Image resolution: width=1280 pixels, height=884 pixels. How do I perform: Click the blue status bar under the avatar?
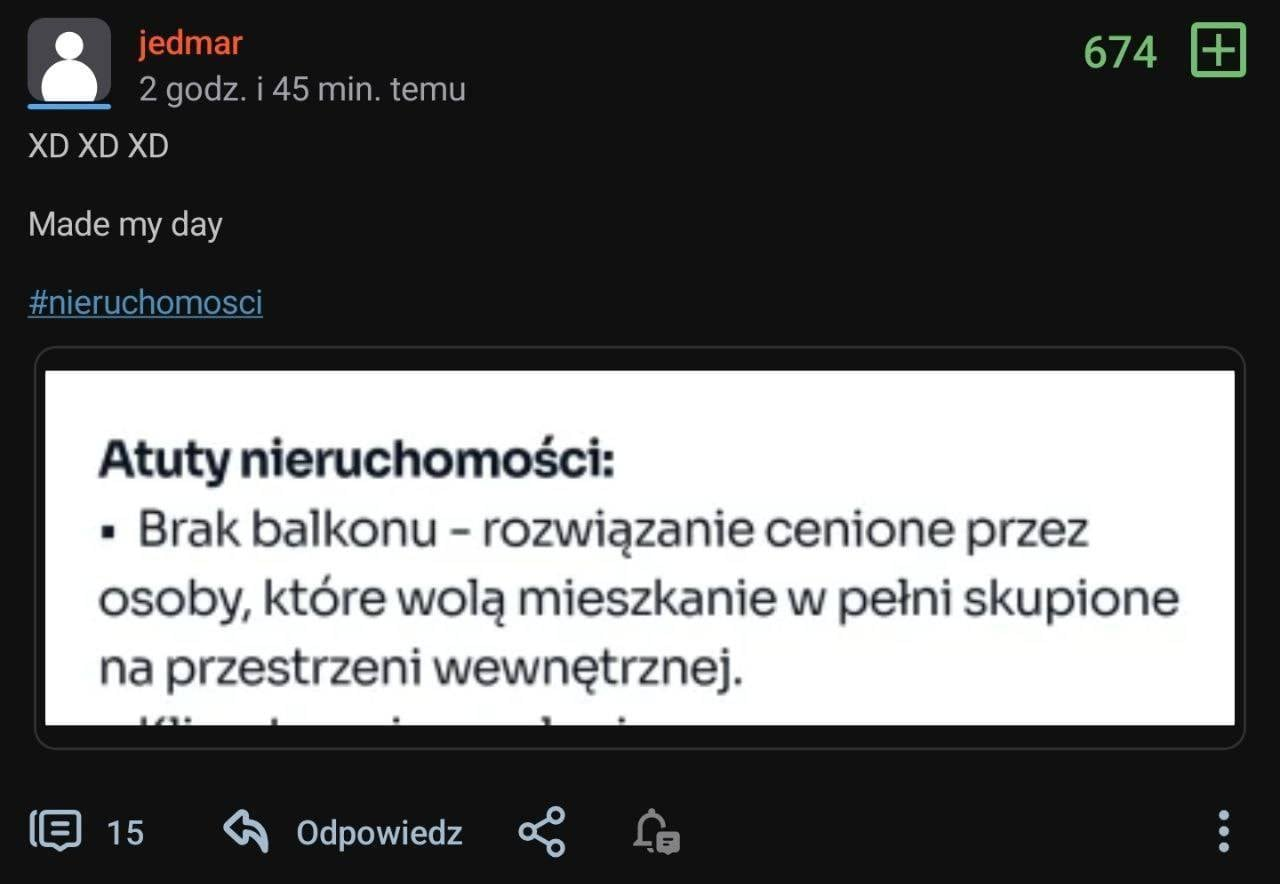point(69,105)
